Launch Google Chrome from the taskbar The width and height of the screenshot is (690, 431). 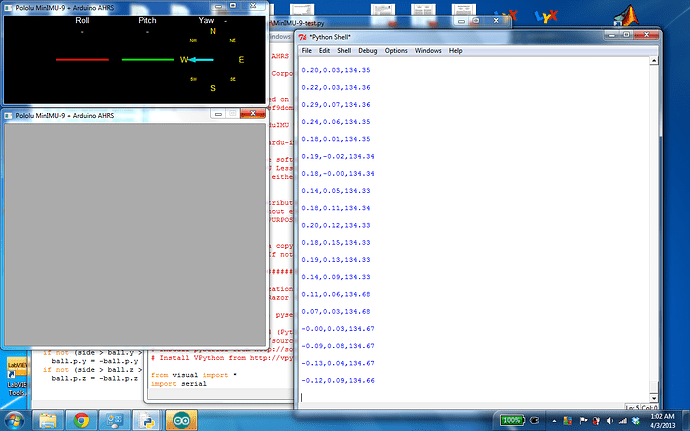(x=81, y=417)
